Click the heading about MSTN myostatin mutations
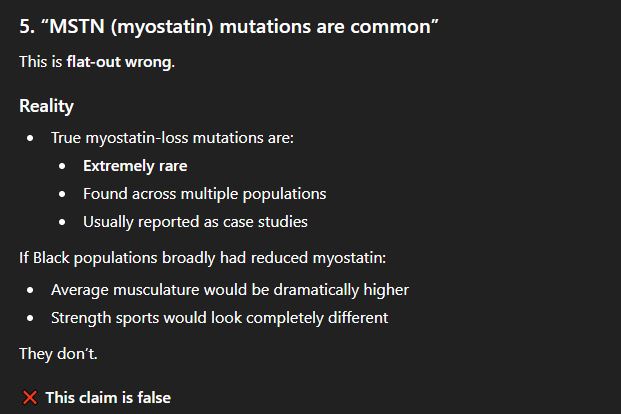Image resolution: width=621 pixels, height=414 pixels. coord(229,26)
